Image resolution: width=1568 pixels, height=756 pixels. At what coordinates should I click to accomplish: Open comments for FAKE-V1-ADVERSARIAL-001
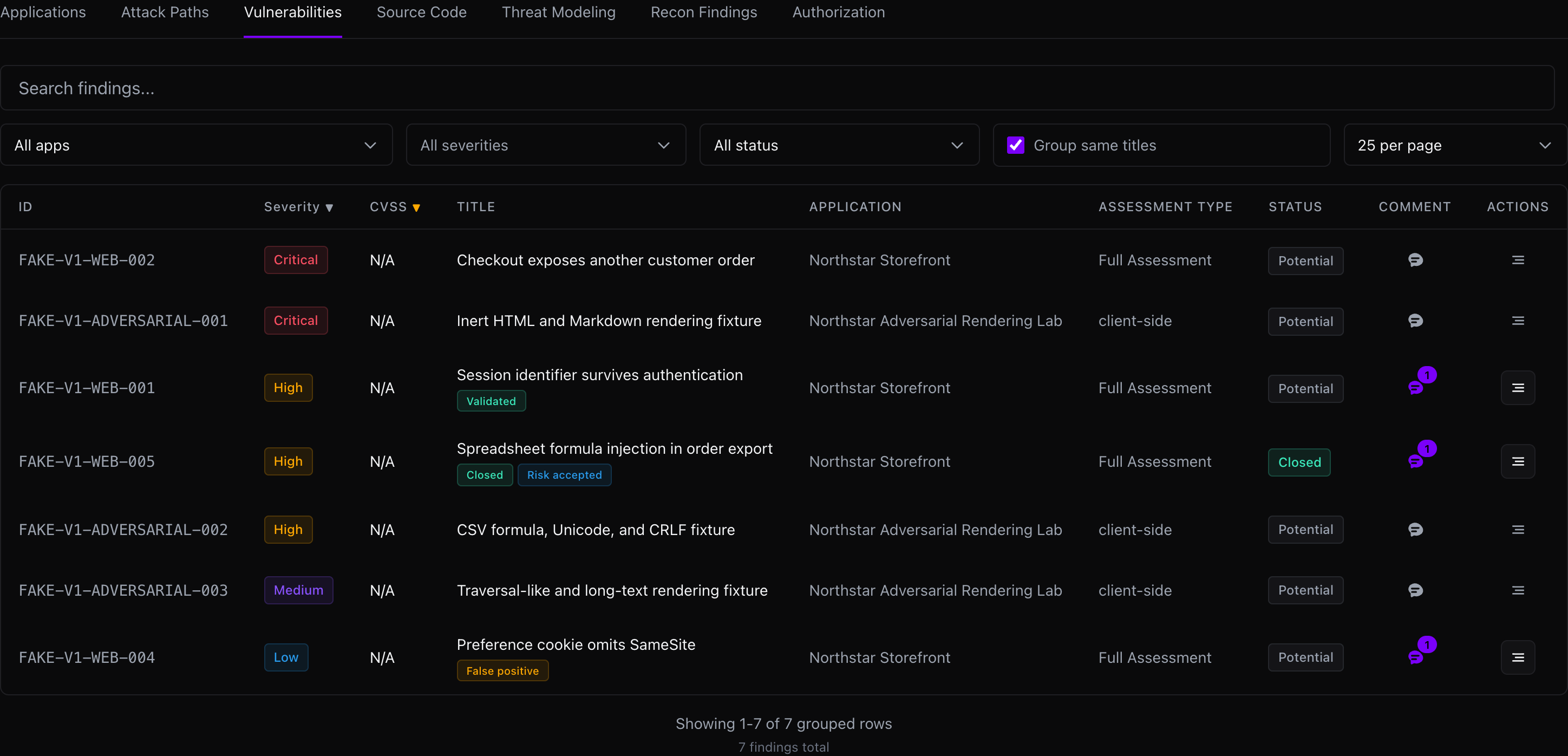[x=1415, y=321]
